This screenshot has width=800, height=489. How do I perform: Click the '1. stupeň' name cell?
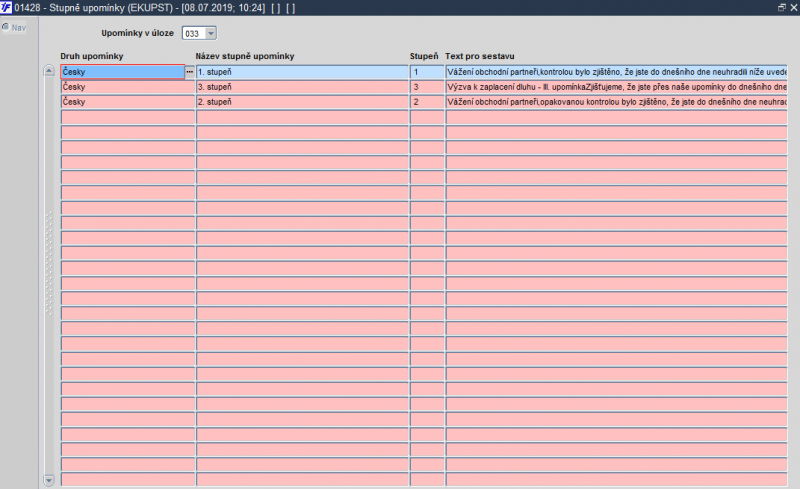(x=303, y=72)
